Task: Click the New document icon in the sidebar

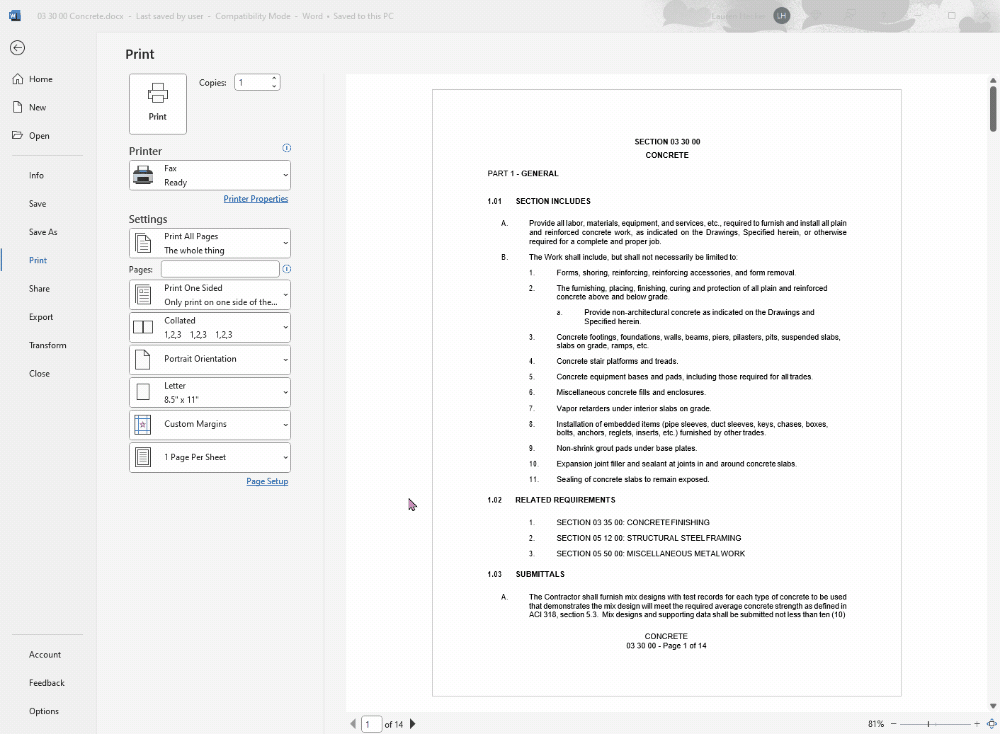Action: 17,107
